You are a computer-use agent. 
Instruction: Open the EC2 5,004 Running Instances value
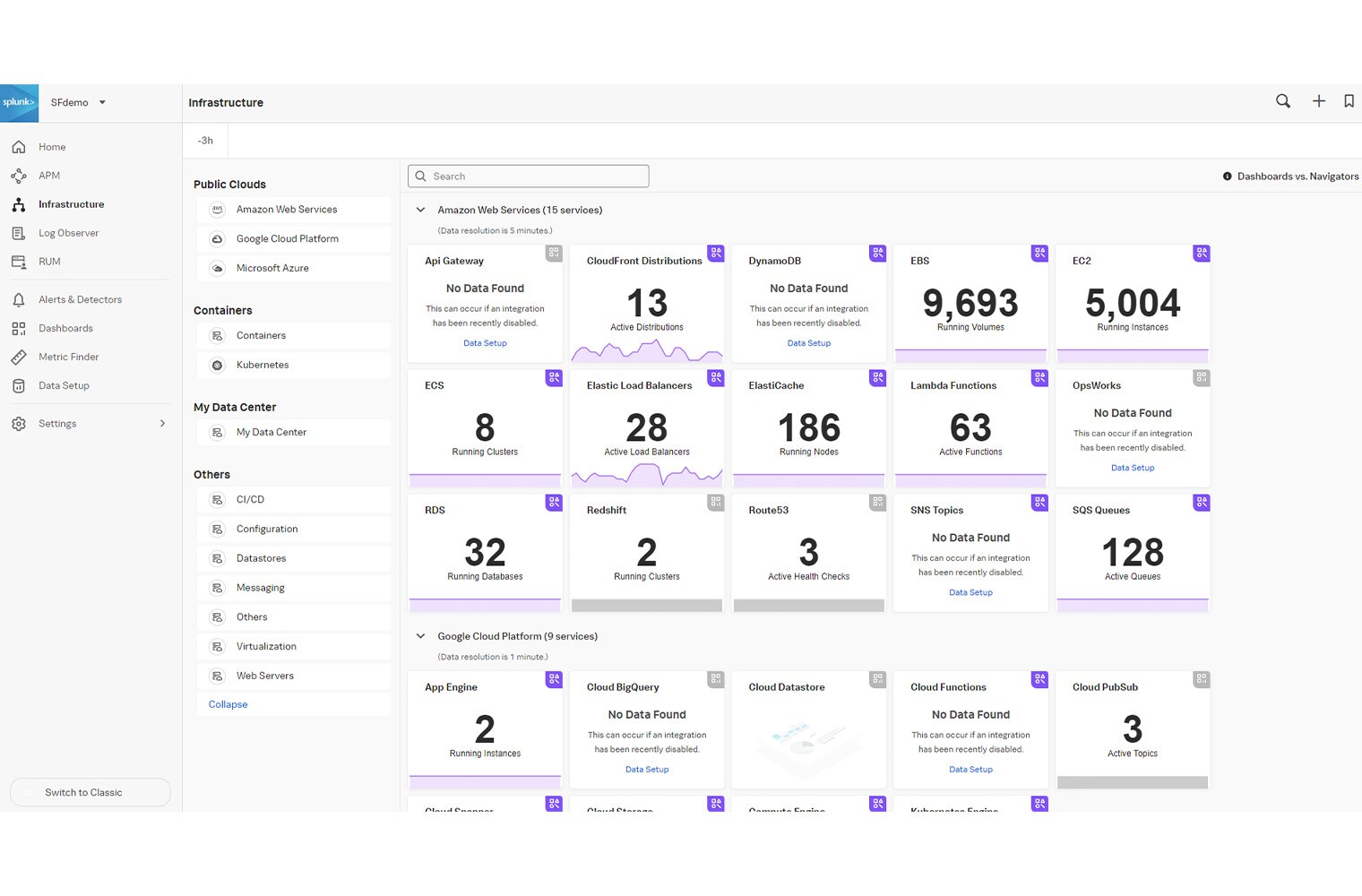pos(1133,304)
